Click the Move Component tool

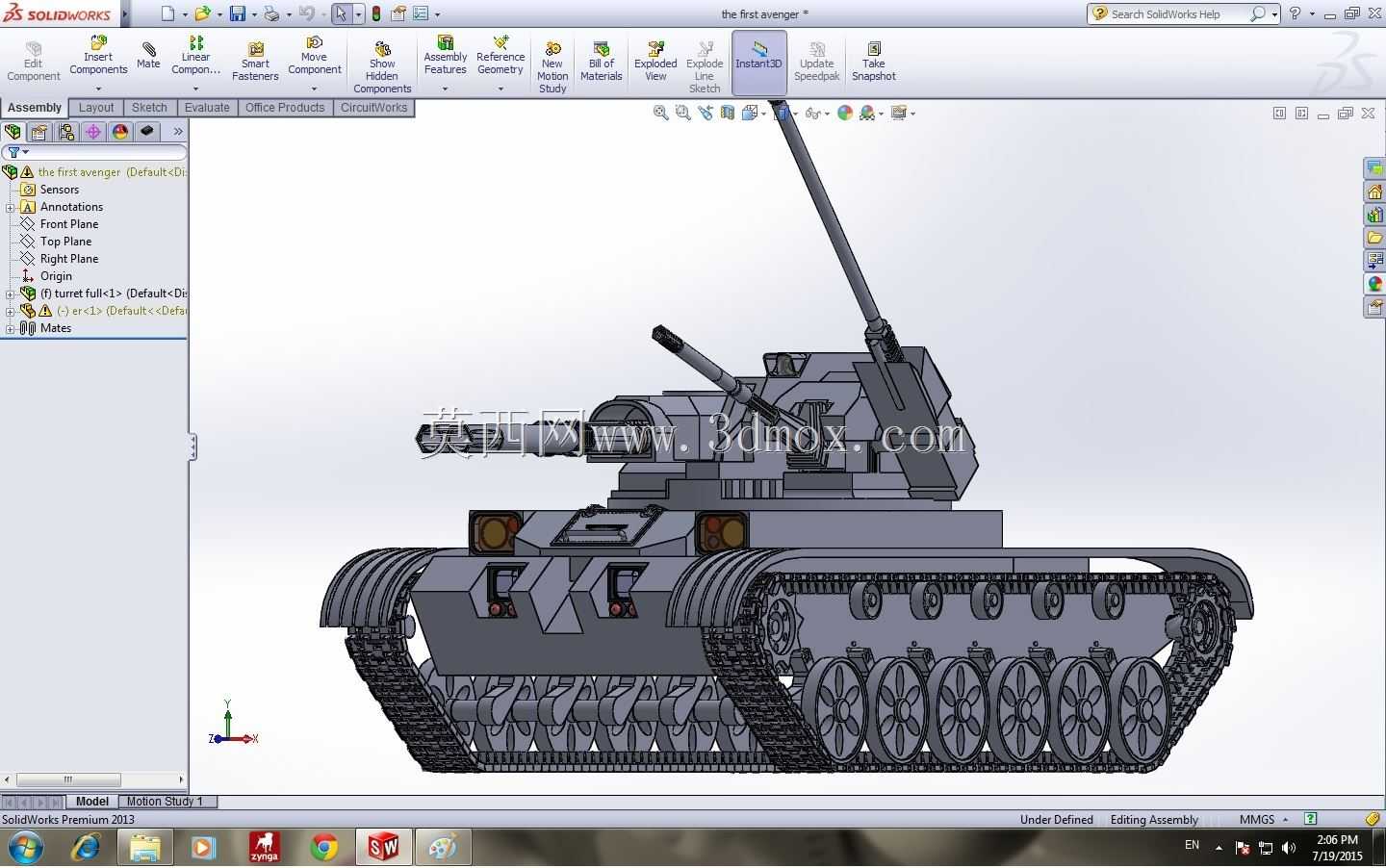tap(314, 56)
